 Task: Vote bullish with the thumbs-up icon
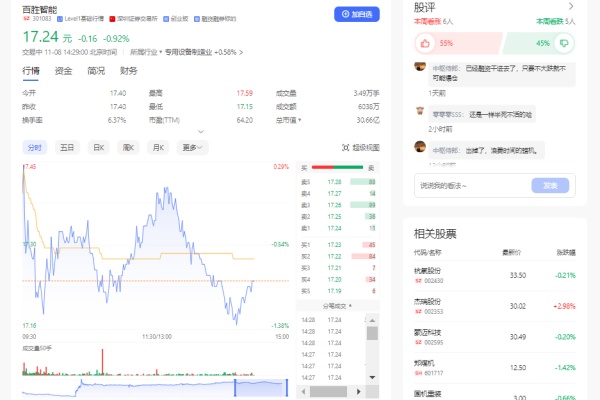(x=425, y=43)
